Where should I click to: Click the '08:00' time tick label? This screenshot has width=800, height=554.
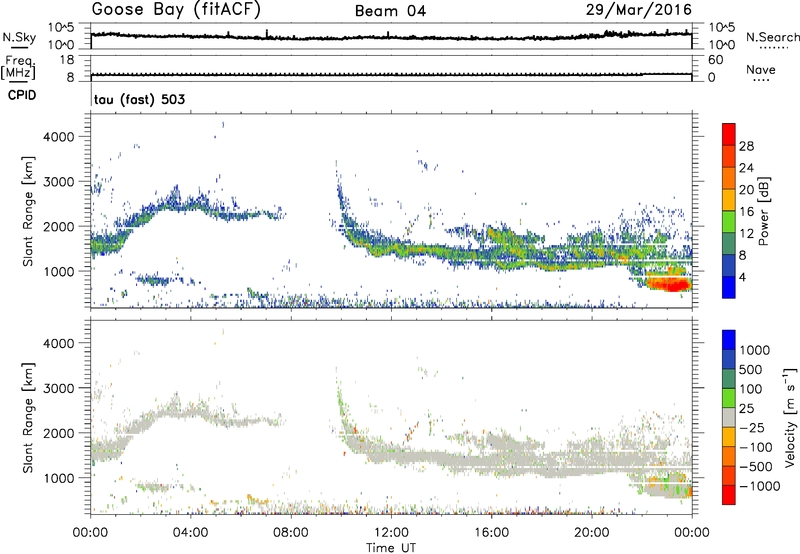pyautogui.click(x=291, y=533)
